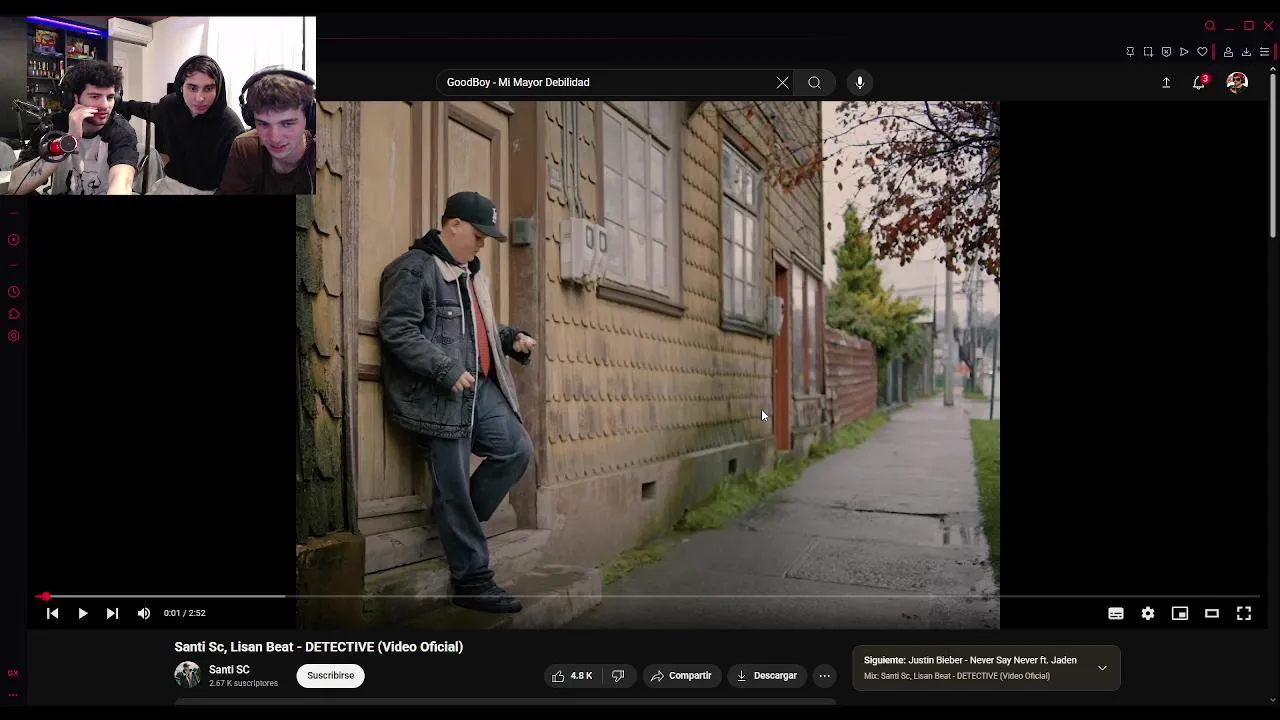Open sidebar extensions cube icon

click(13, 314)
